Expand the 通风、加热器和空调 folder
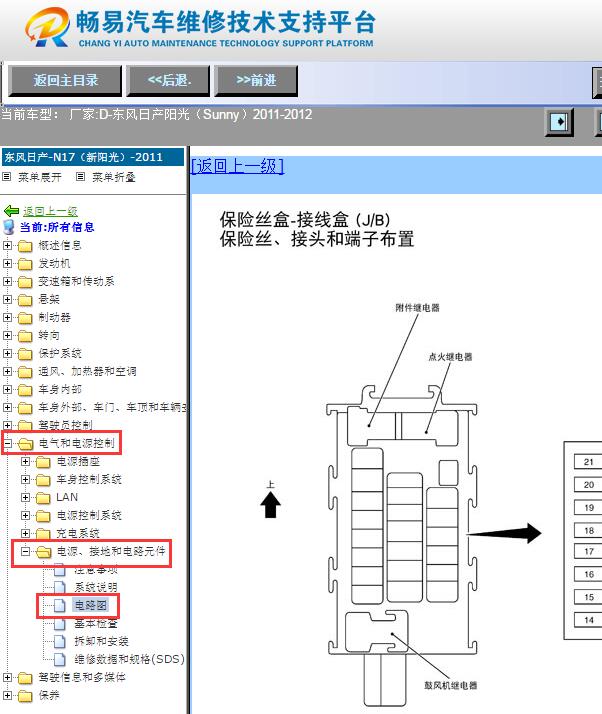This screenshot has width=602, height=714. [7, 371]
